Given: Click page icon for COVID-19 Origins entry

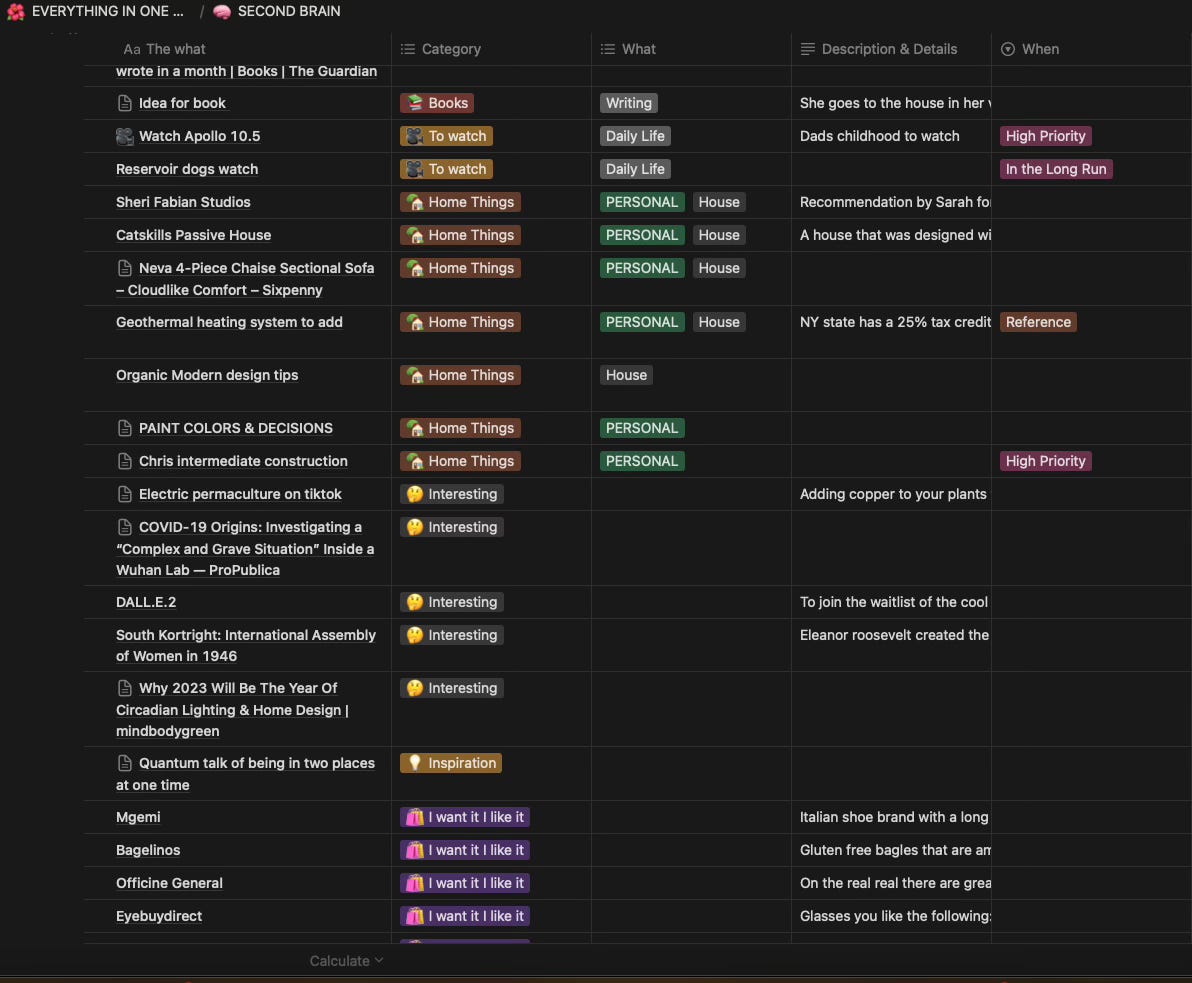Looking at the screenshot, I should coord(125,527).
